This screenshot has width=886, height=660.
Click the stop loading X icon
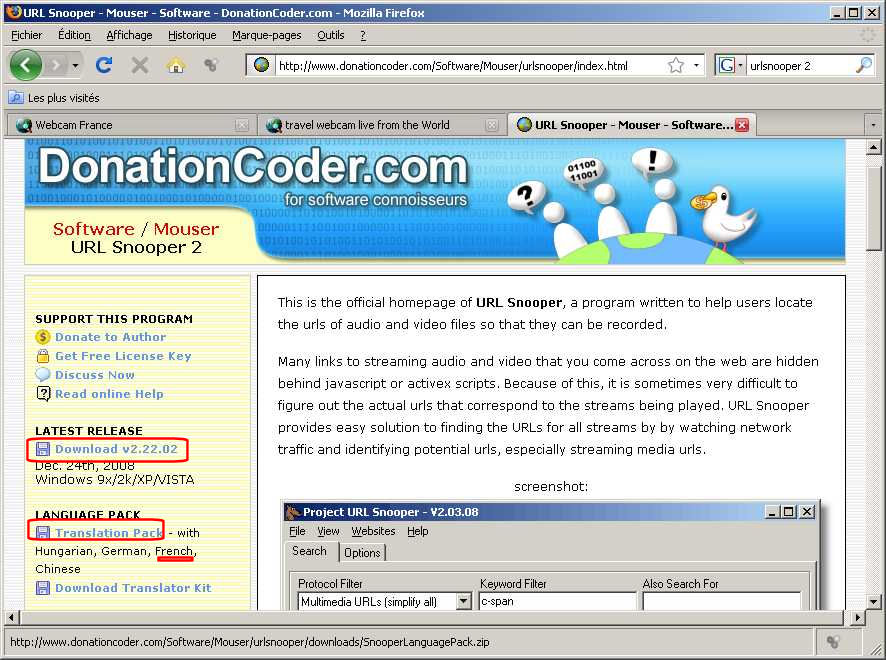140,66
